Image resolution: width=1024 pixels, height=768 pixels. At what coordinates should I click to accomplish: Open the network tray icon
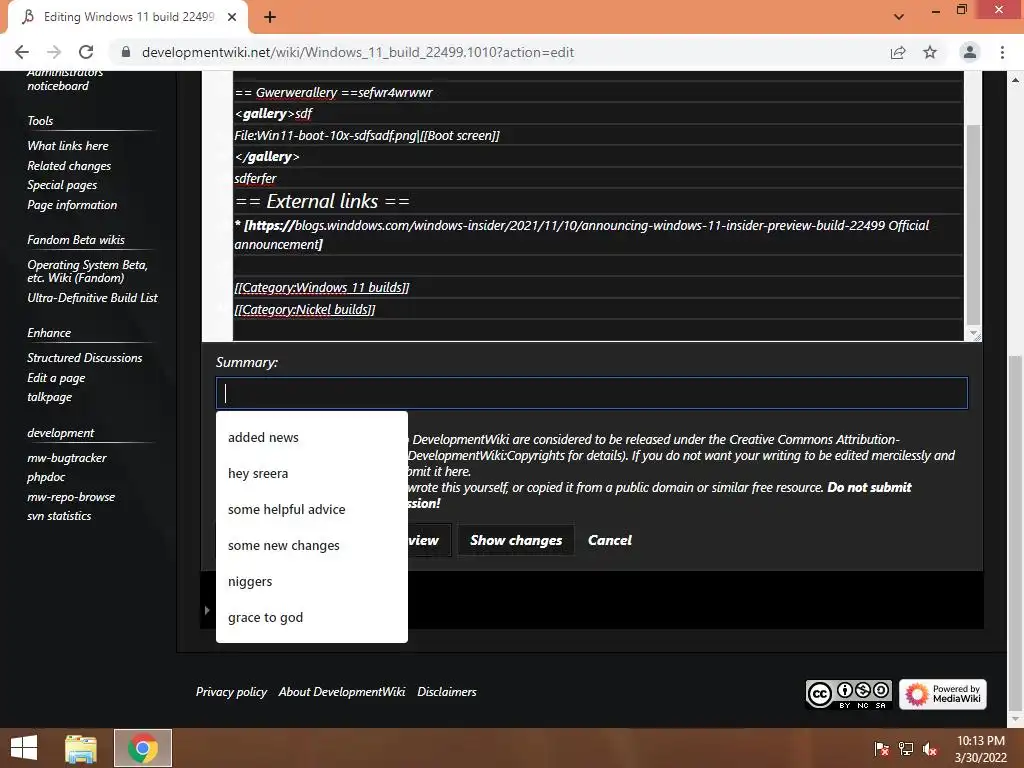[x=906, y=748]
